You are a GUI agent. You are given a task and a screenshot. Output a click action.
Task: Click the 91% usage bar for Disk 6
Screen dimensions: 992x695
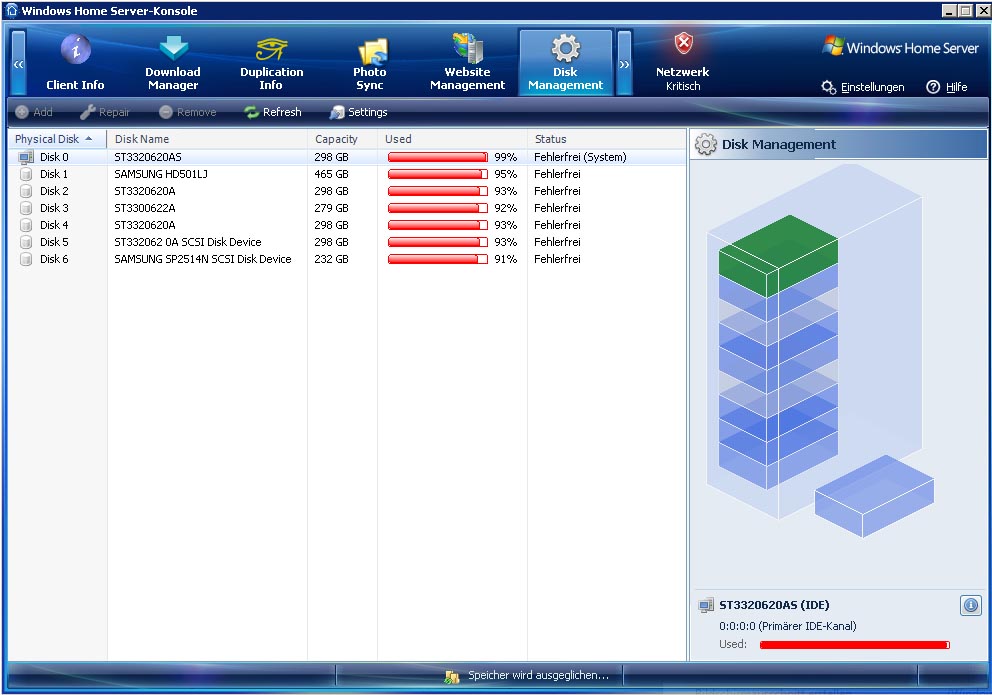click(438, 259)
